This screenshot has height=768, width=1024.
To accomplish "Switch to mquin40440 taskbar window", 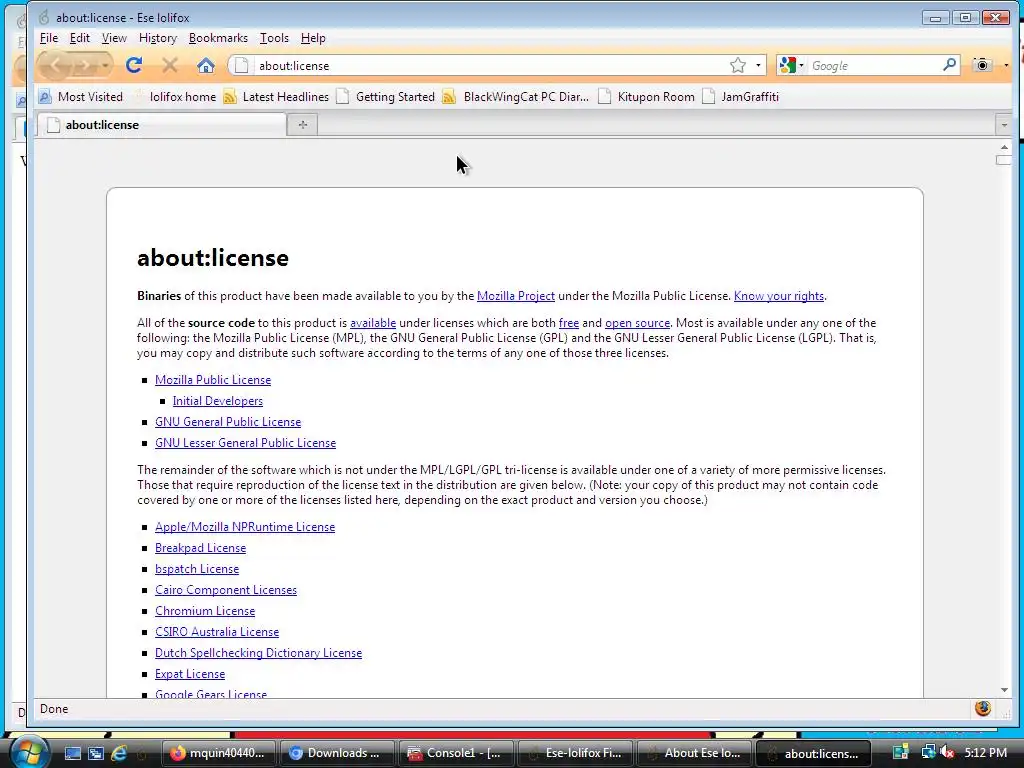I will pyautogui.click(x=218, y=753).
